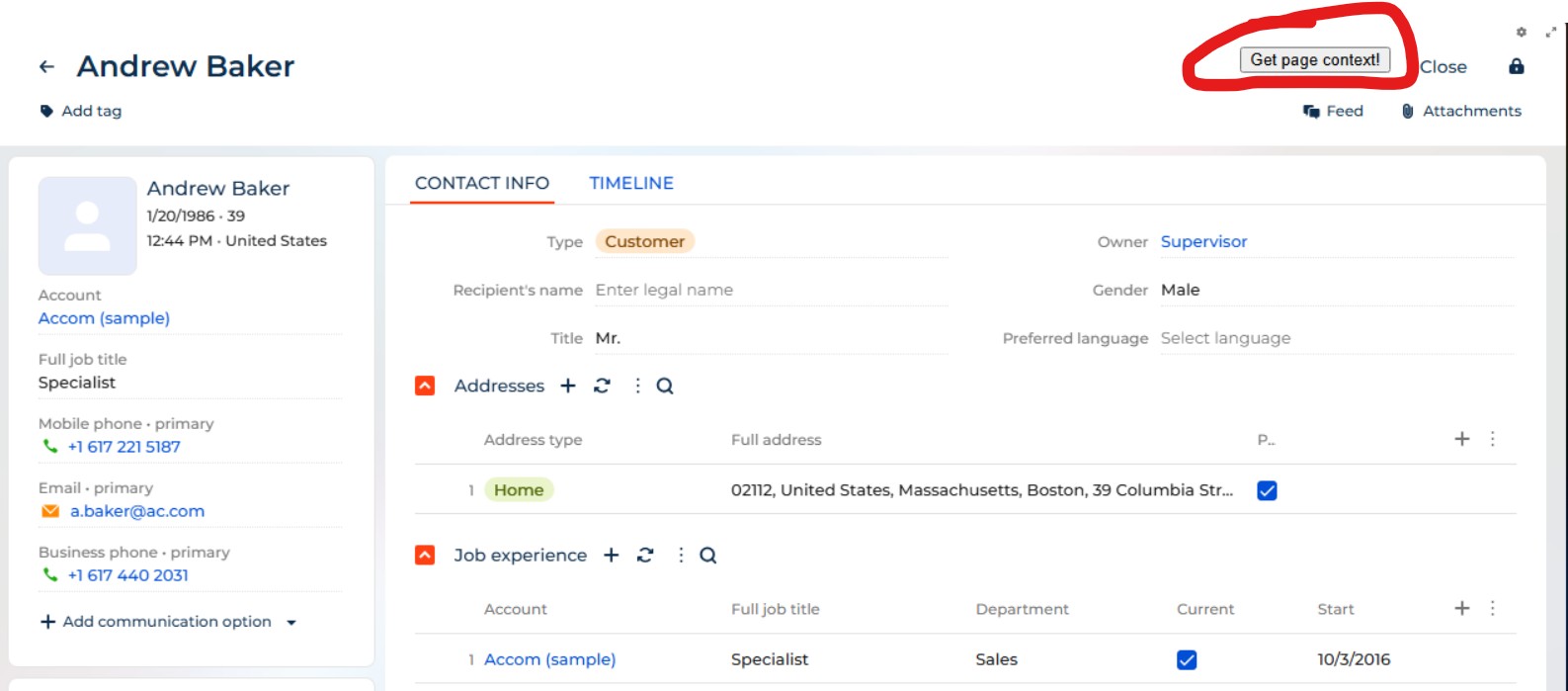The image size is (1568, 691).
Task: Add a new address with plus icon
Action: (x=568, y=386)
